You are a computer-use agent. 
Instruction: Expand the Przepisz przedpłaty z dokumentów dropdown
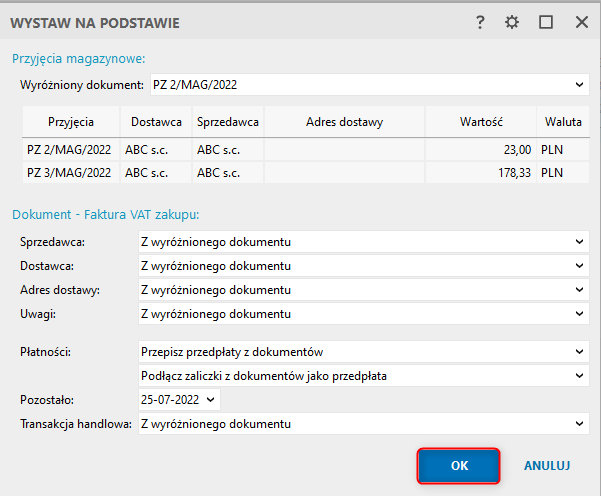point(580,352)
